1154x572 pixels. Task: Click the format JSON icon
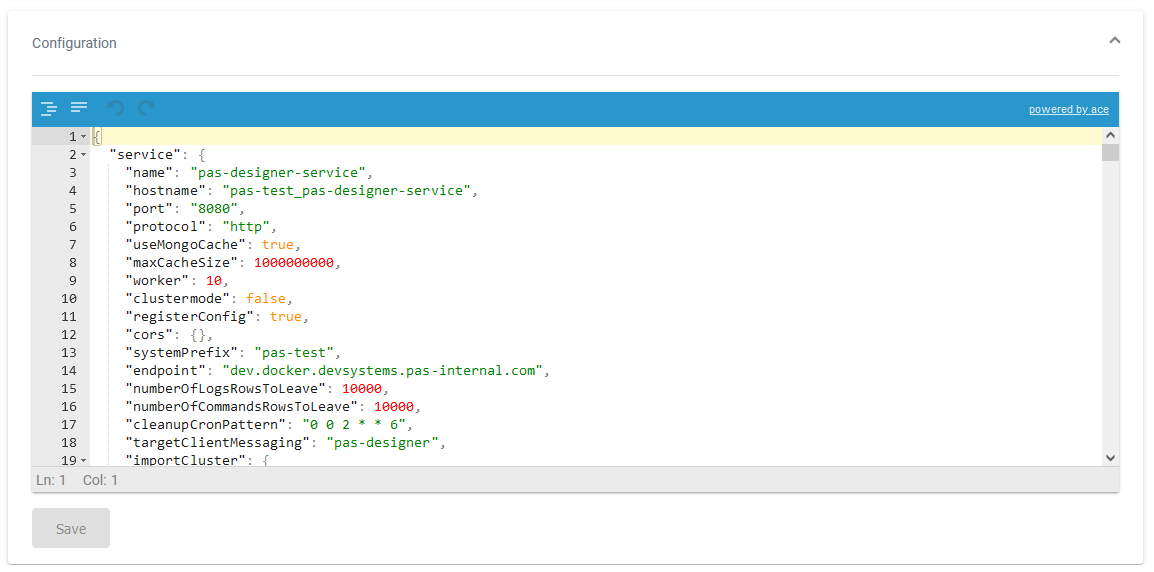48,109
